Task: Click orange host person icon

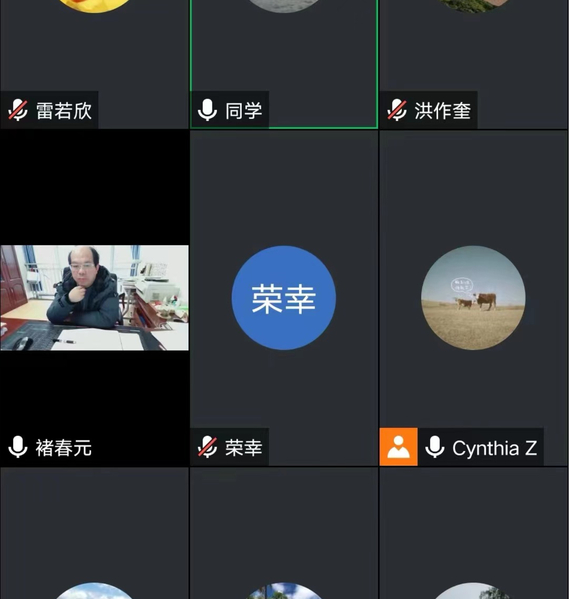Action: 399,447
